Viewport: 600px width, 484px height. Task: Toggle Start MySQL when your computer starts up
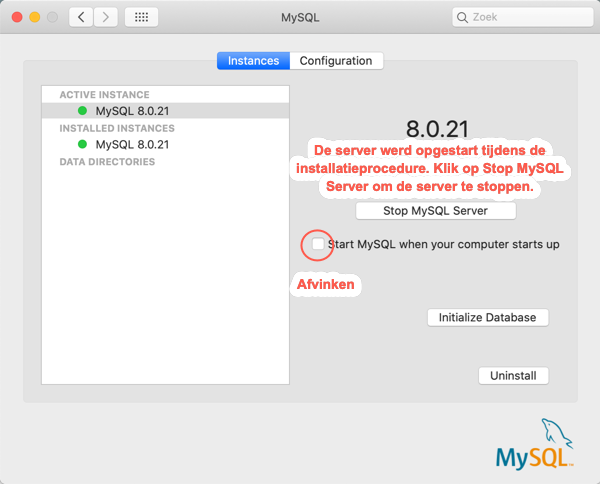[x=318, y=244]
